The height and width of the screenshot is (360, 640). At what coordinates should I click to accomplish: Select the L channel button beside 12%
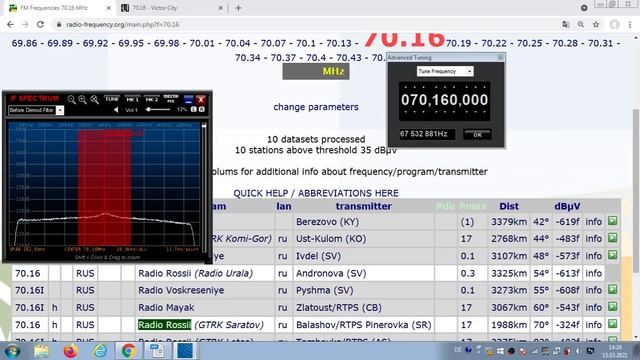[x=193, y=109]
